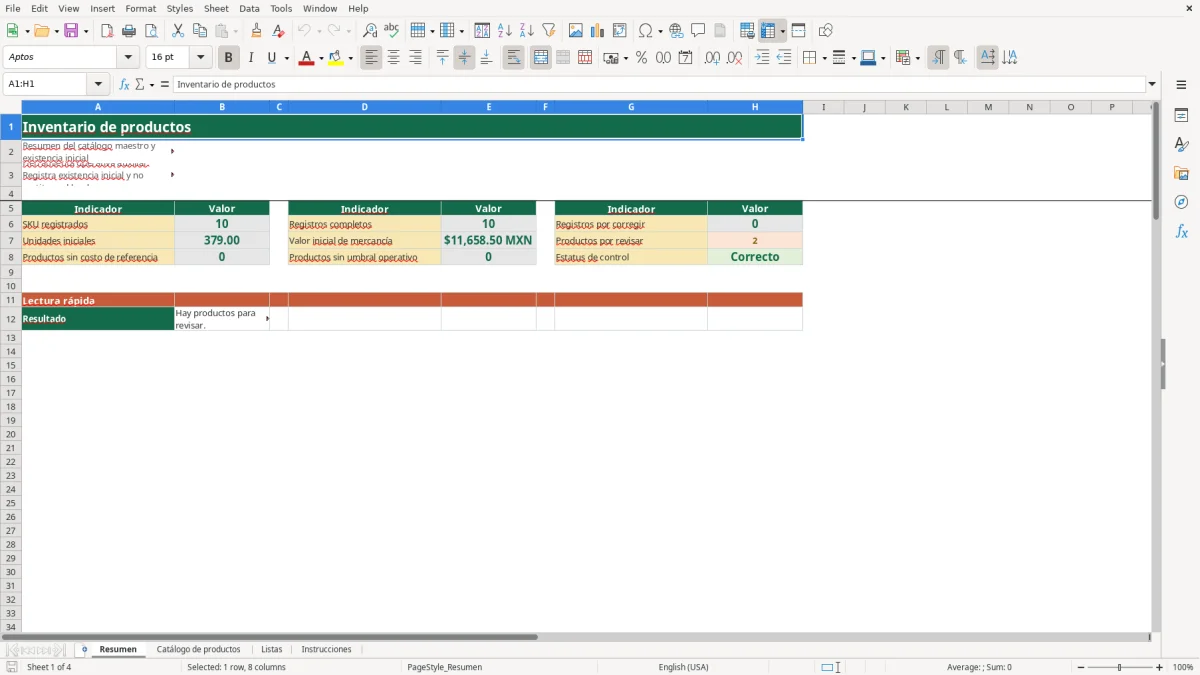
Task: Open the Borders dropdown arrow
Action: pos(823,58)
